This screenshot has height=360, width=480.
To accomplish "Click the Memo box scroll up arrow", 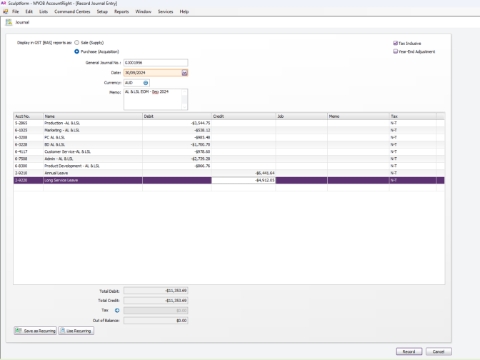I will (184, 92).
